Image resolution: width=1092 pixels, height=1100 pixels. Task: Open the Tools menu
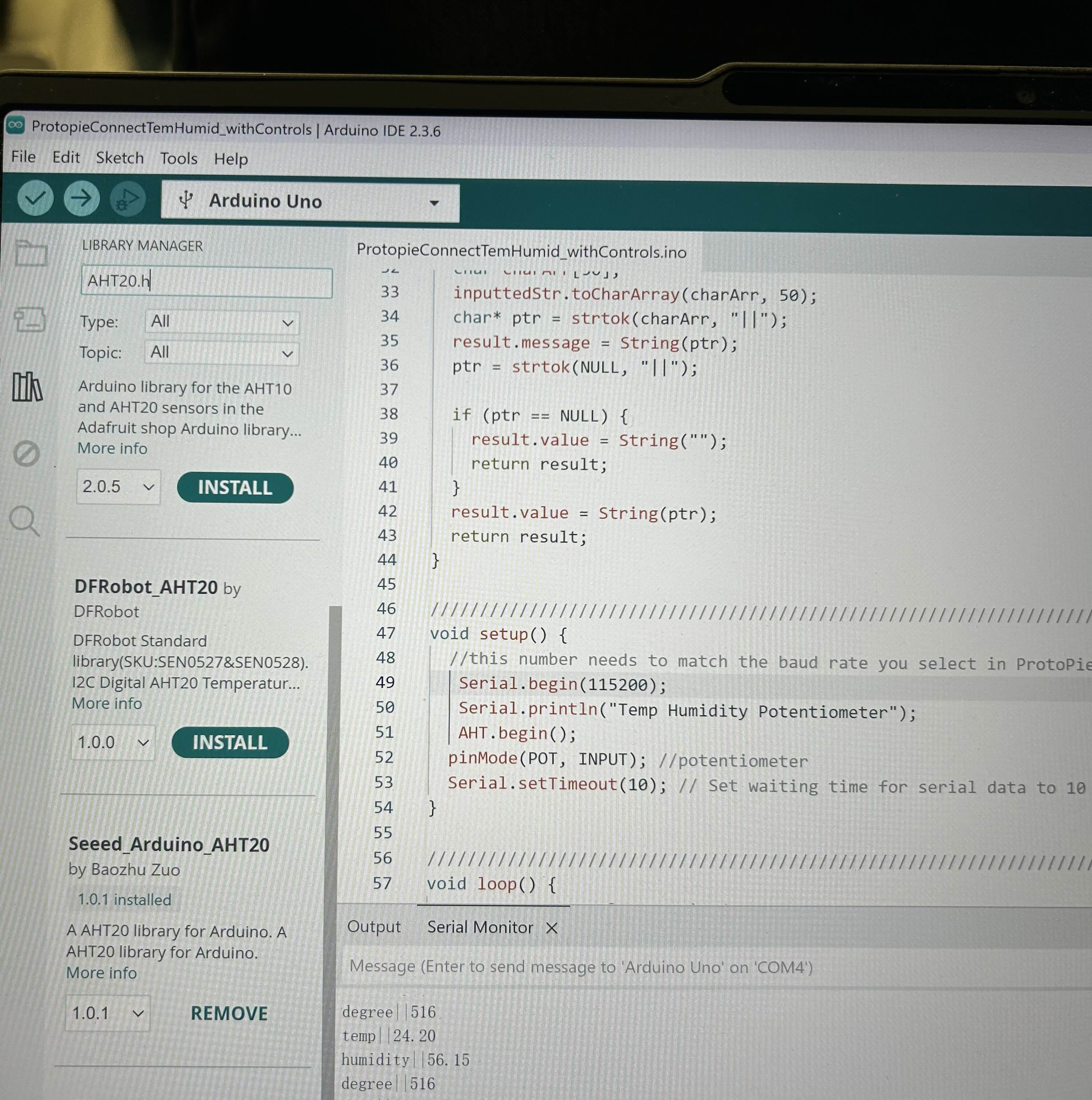pyautogui.click(x=178, y=158)
